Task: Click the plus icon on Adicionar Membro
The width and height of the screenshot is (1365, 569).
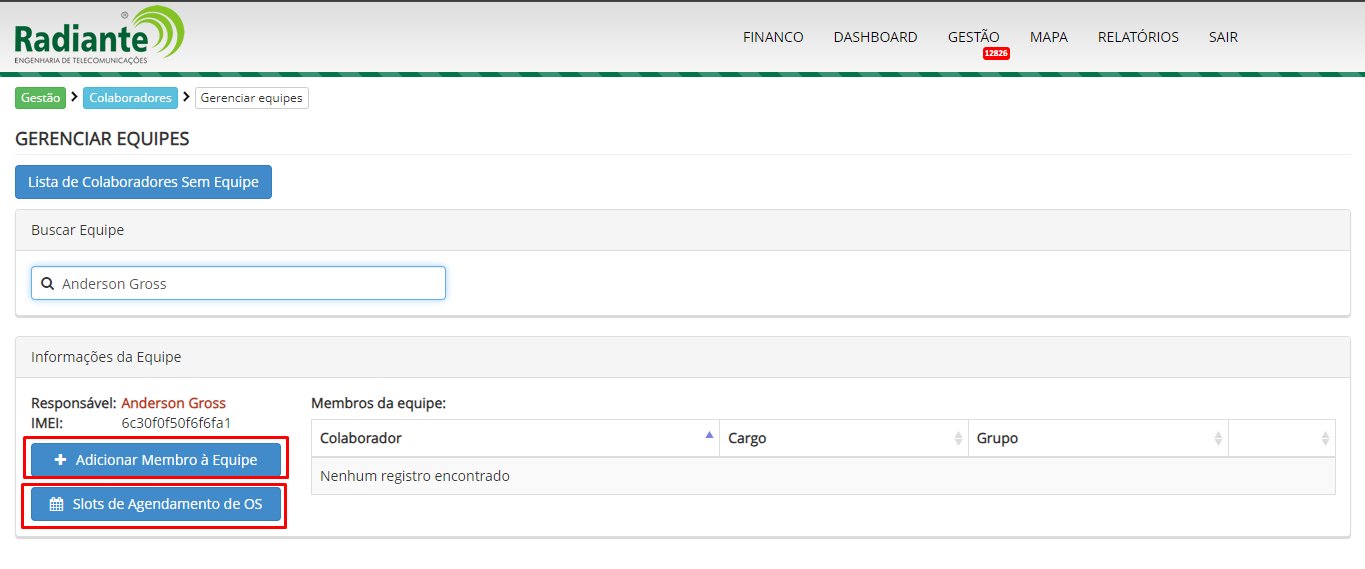Action: coord(61,461)
